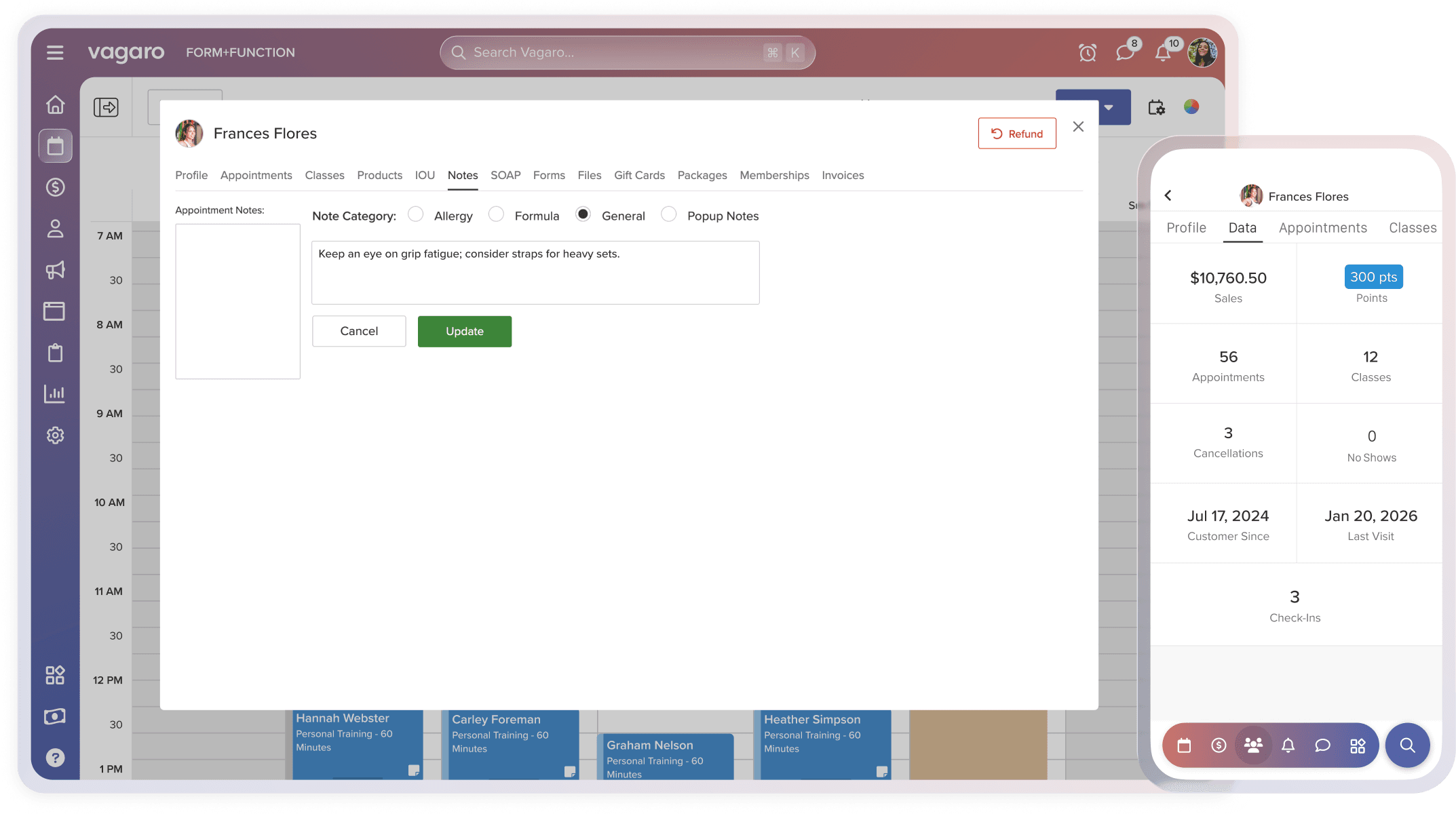1456x814 pixels.
Task: Expand the blue dropdown arrow button
Action: point(1109,107)
